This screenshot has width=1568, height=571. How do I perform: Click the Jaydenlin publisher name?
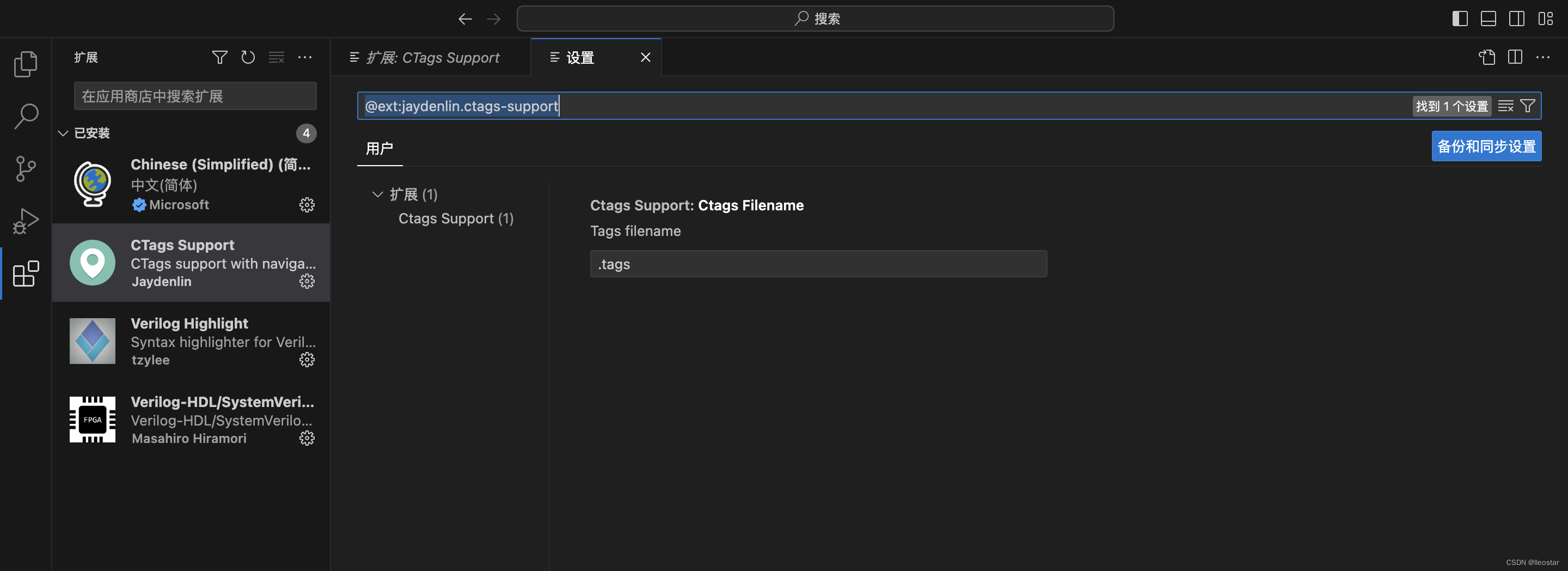[161, 282]
